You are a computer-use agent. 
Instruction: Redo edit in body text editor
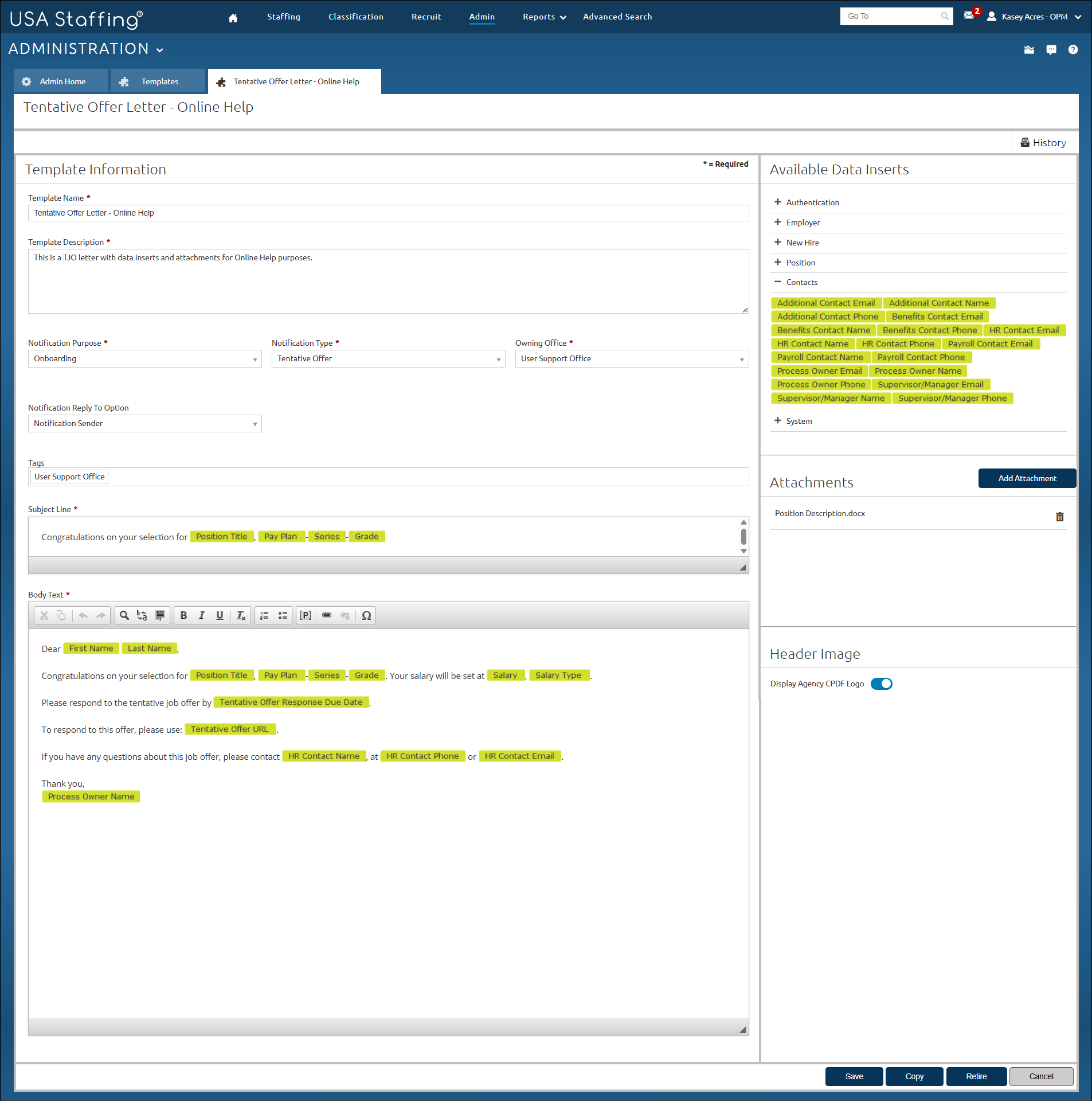tap(101, 615)
